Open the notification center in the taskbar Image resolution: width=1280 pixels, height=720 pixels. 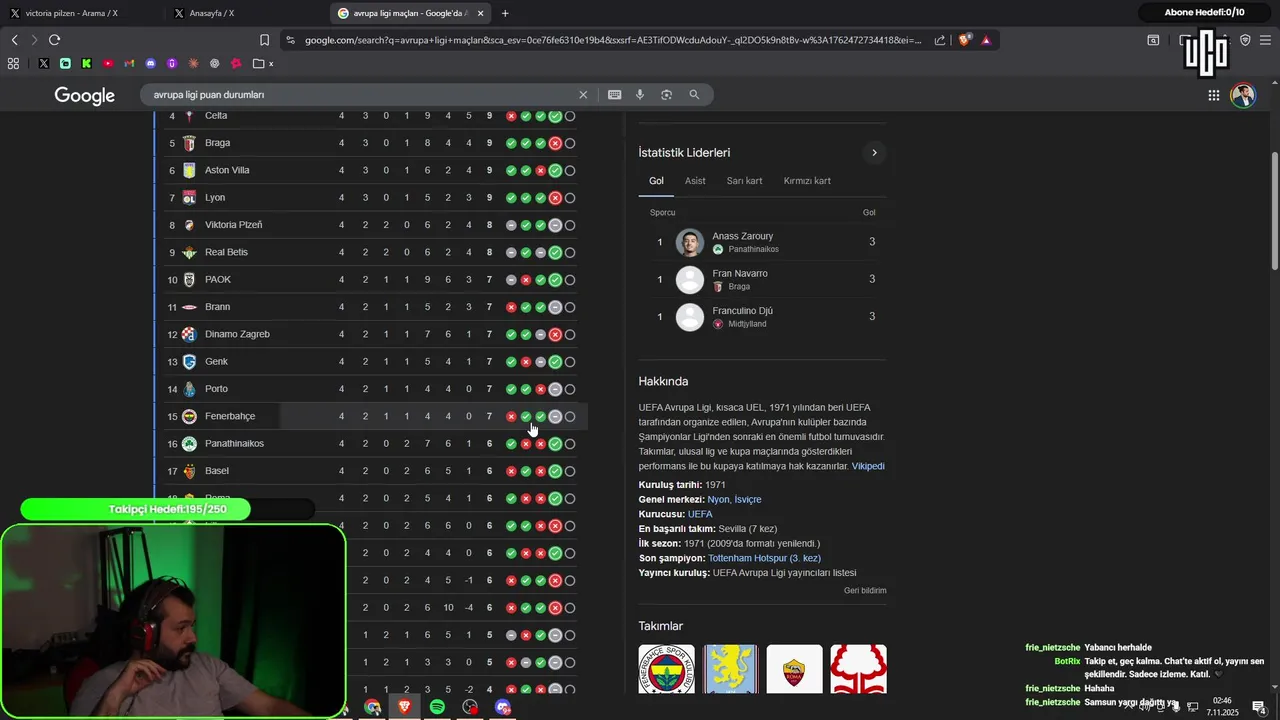[1258, 707]
